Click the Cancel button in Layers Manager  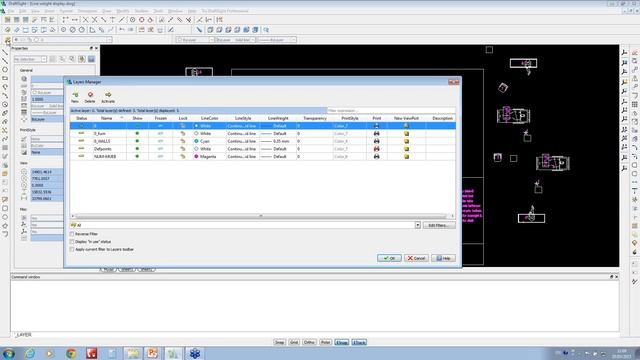[x=416, y=258]
